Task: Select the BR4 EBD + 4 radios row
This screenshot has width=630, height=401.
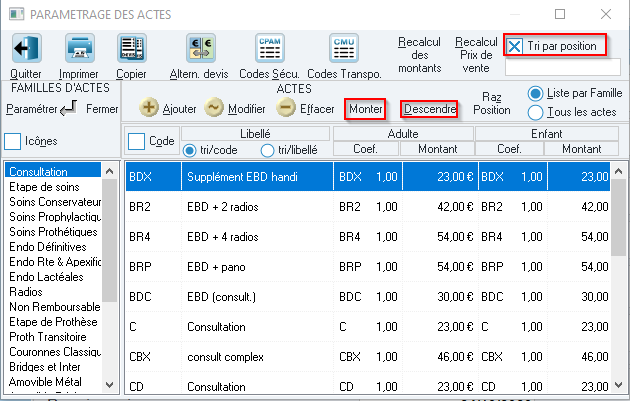Action: pyautogui.click(x=368, y=237)
